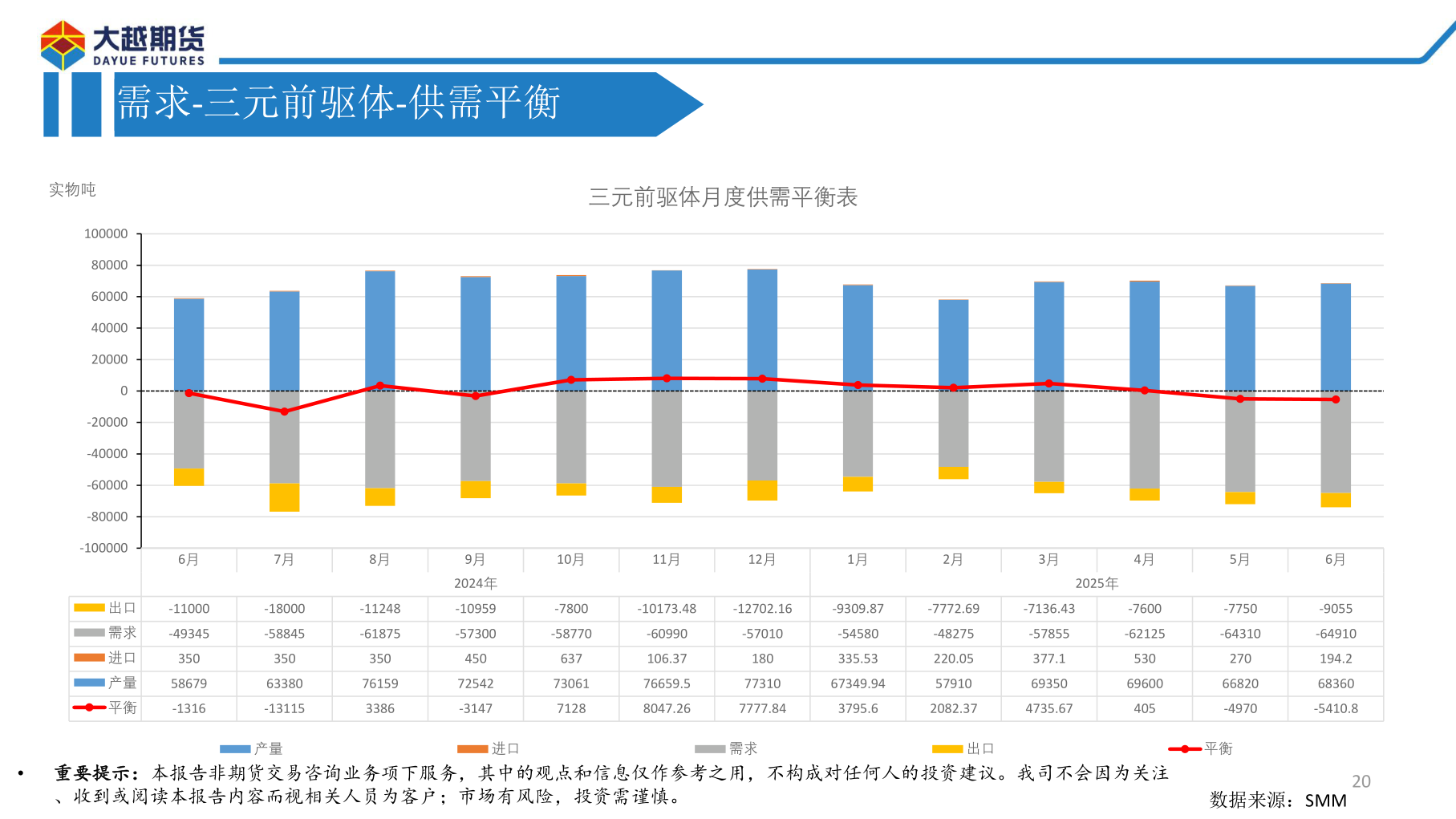Image resolution: width=1456 pixels, height=819 pixels.
Task: Click the Dayue Futures logo icon
Action: click(x=63, y=46)
